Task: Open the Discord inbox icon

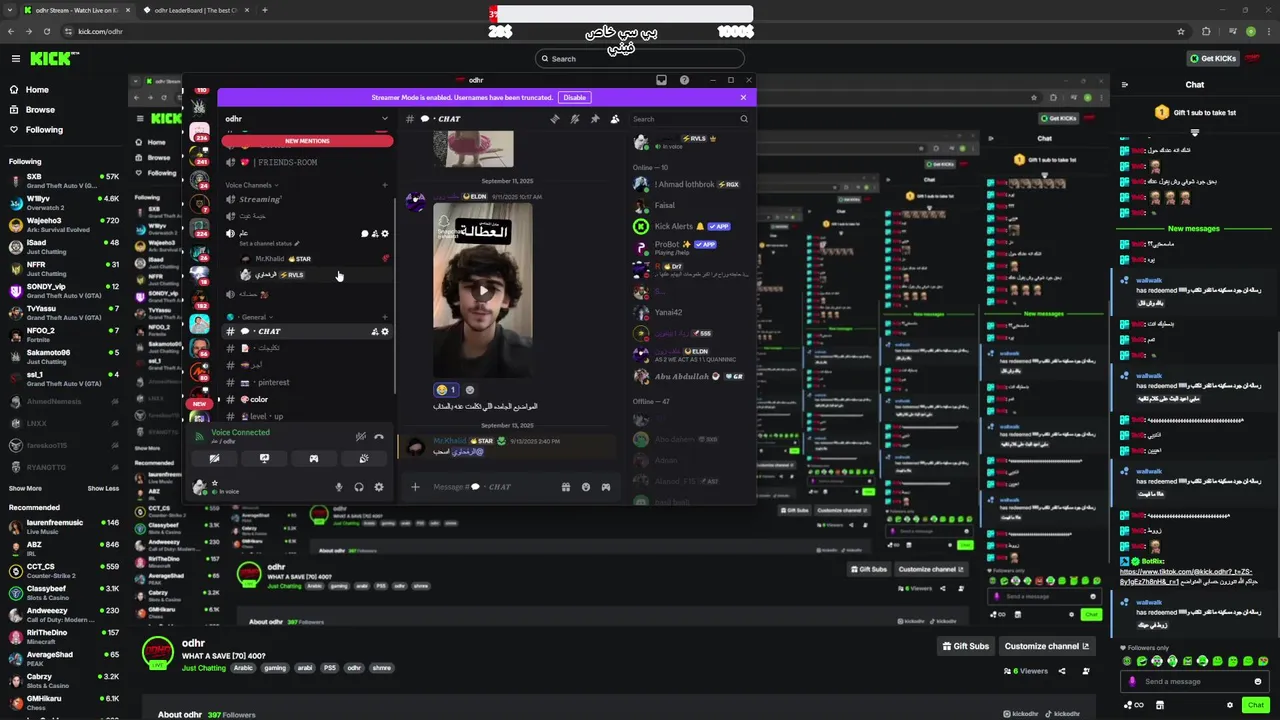Action: (x=661, y=80)
